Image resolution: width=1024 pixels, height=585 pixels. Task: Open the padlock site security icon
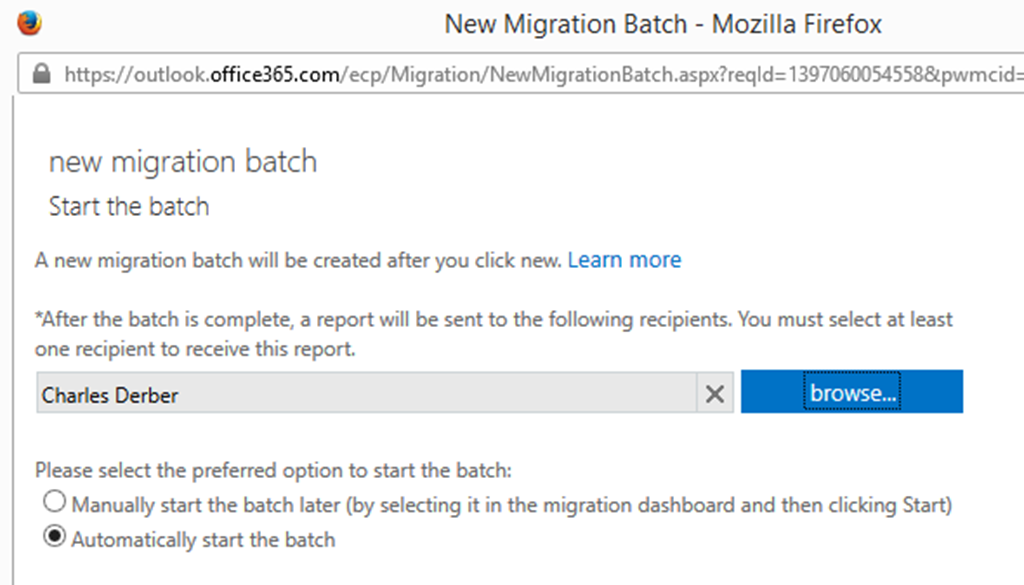coord(41,73)
